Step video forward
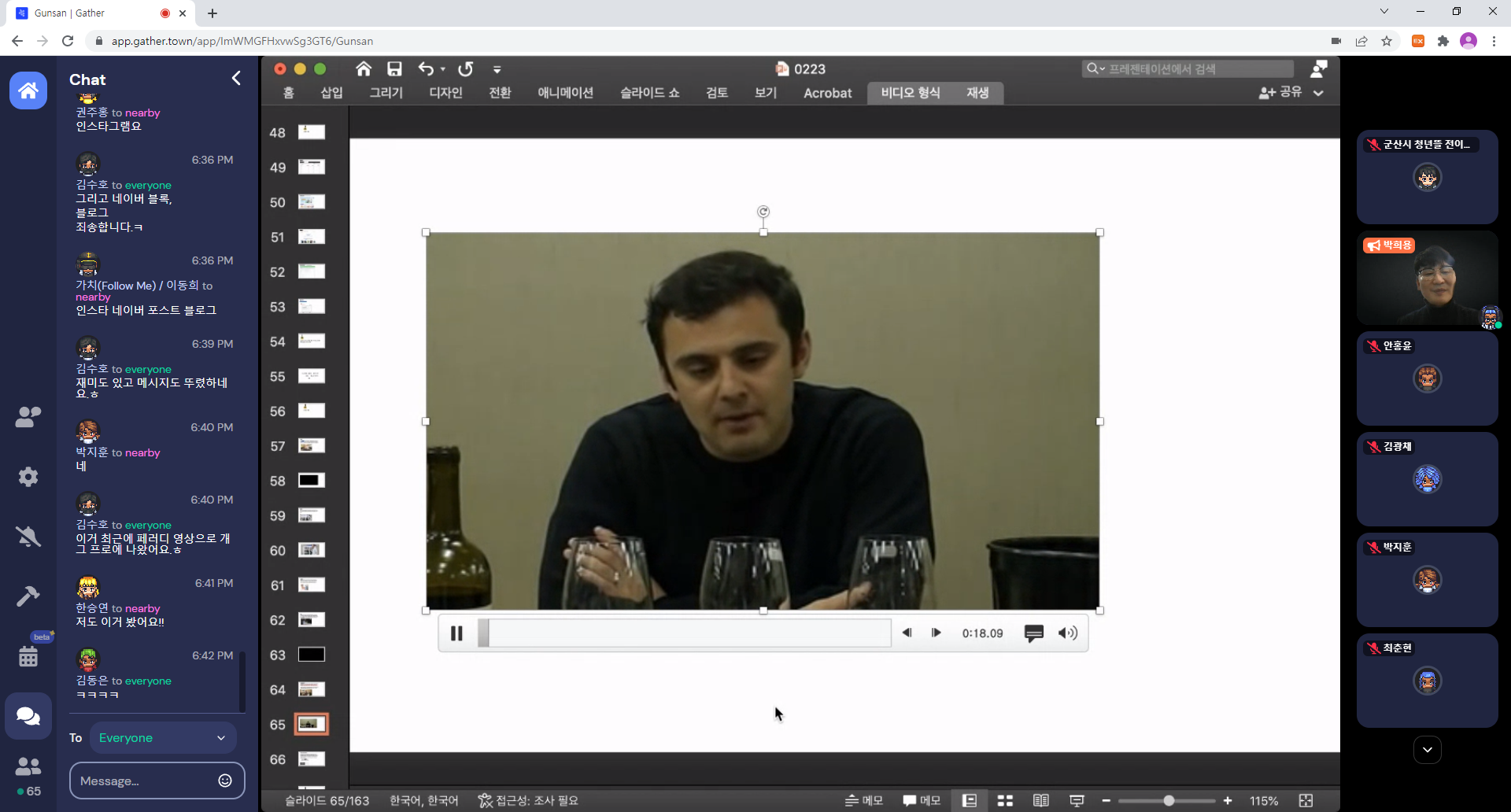 [937, 633]
